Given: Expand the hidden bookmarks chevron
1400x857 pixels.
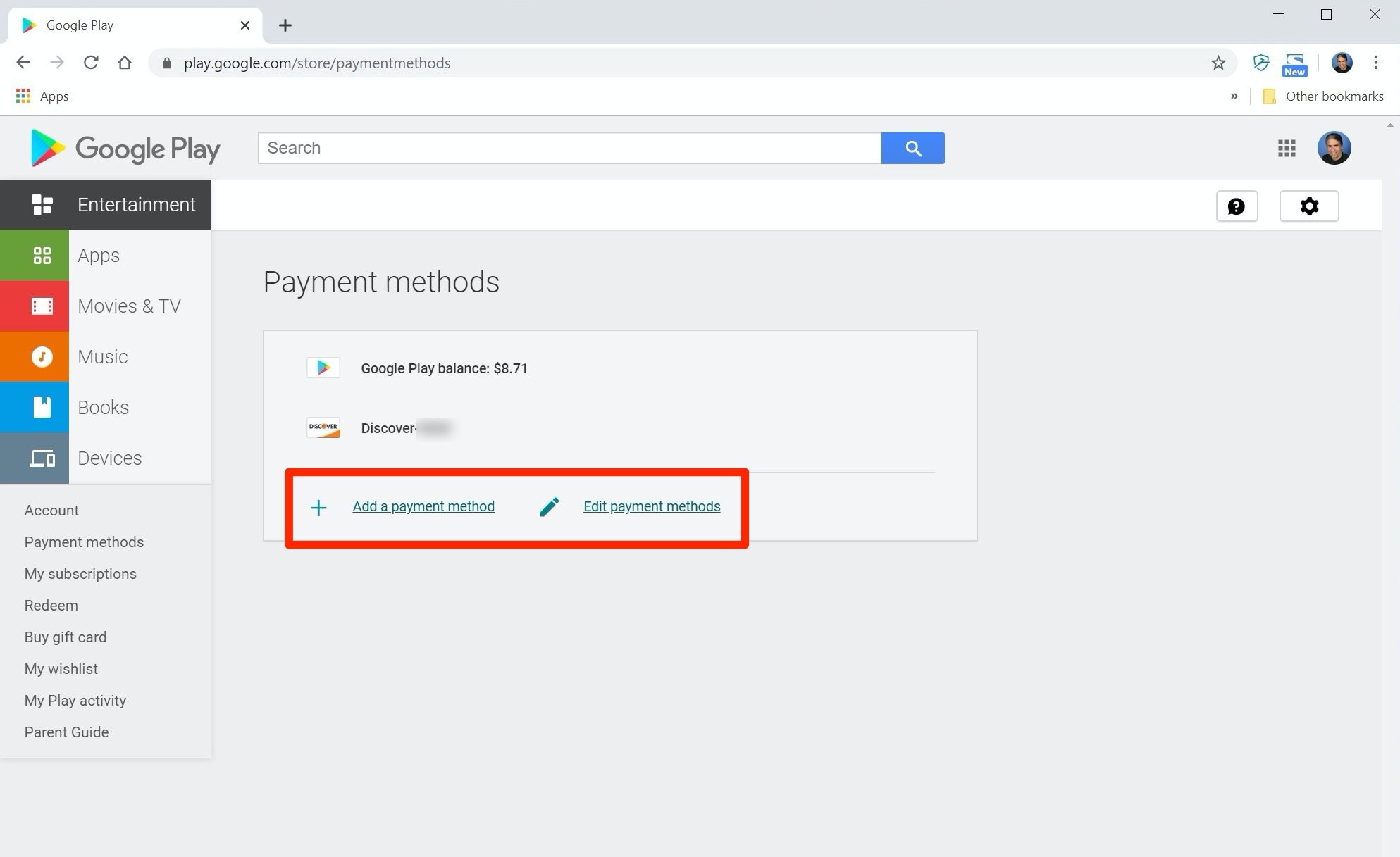Looking at the screenshot, I should pos(1234,96).
